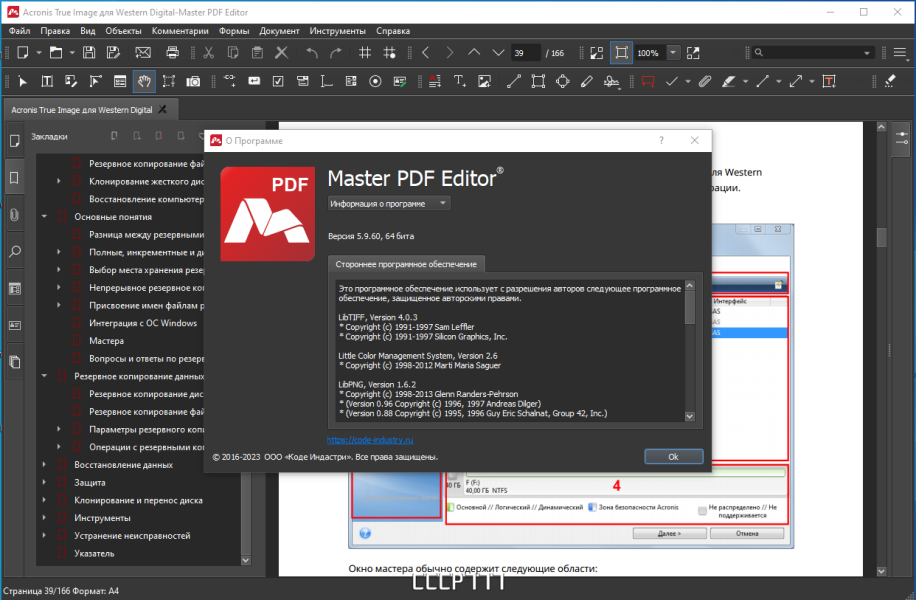The width and height of the screenshot is (916, 600).
Task: Toggle the grid display
Action: tap(365, 53)
